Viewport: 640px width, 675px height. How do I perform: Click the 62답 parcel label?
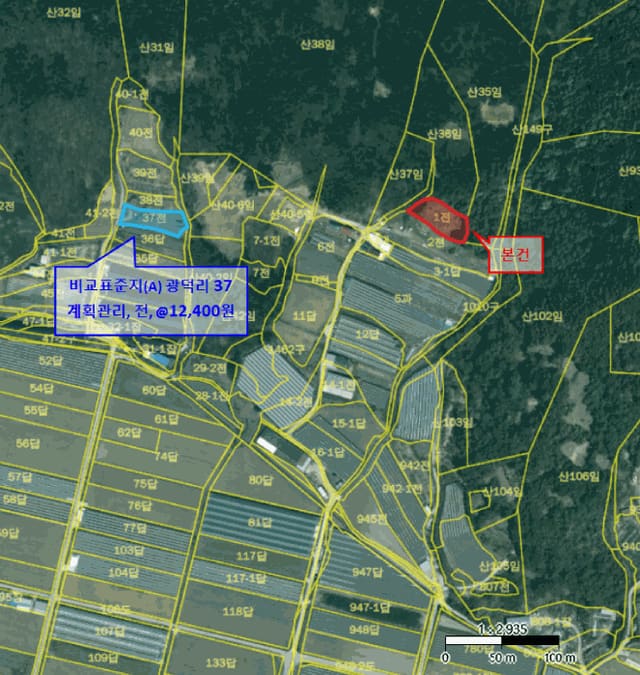pos(129,432)
